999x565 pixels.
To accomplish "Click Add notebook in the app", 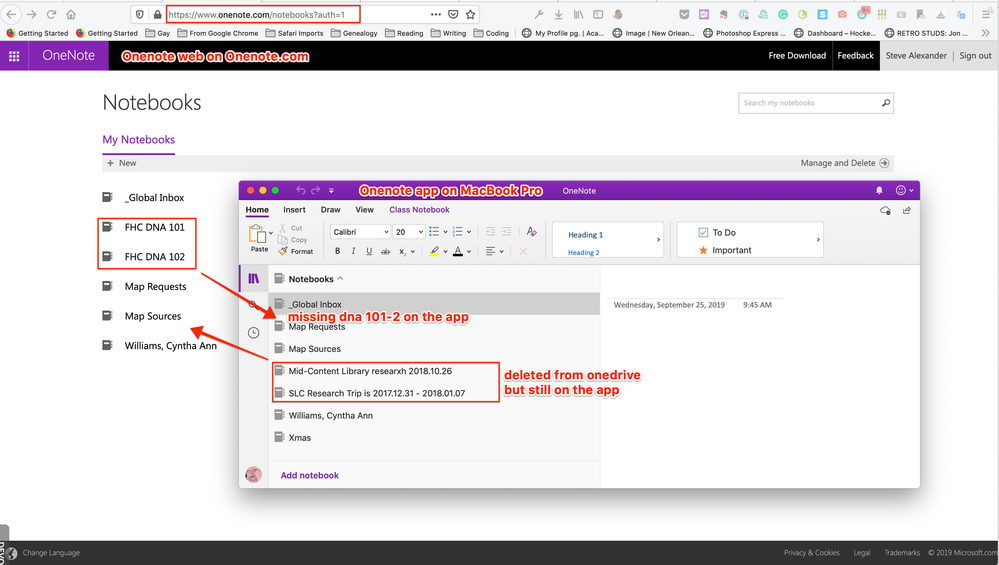I will (310, 475).
